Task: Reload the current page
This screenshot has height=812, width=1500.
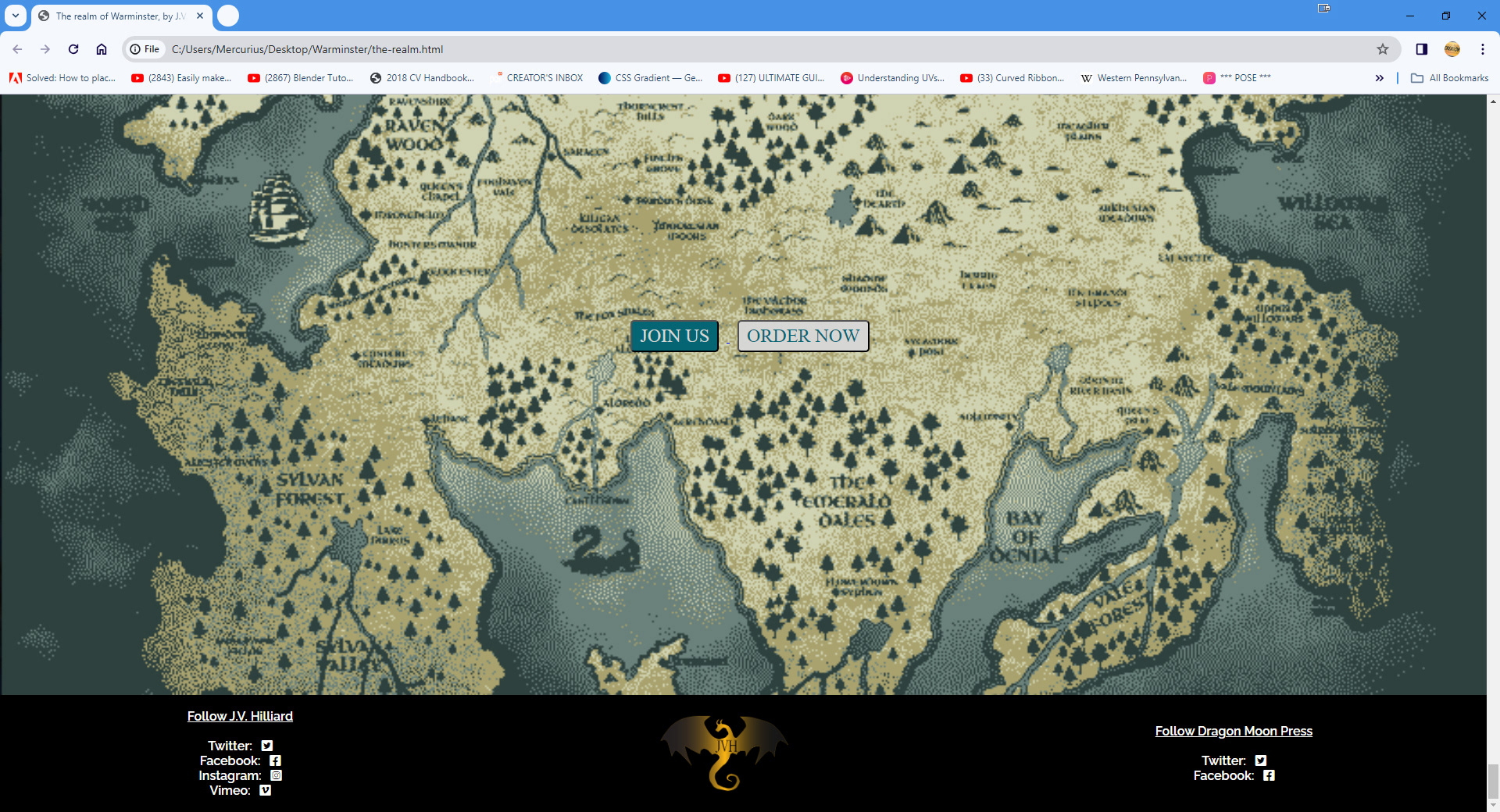Action: point(73,49)
